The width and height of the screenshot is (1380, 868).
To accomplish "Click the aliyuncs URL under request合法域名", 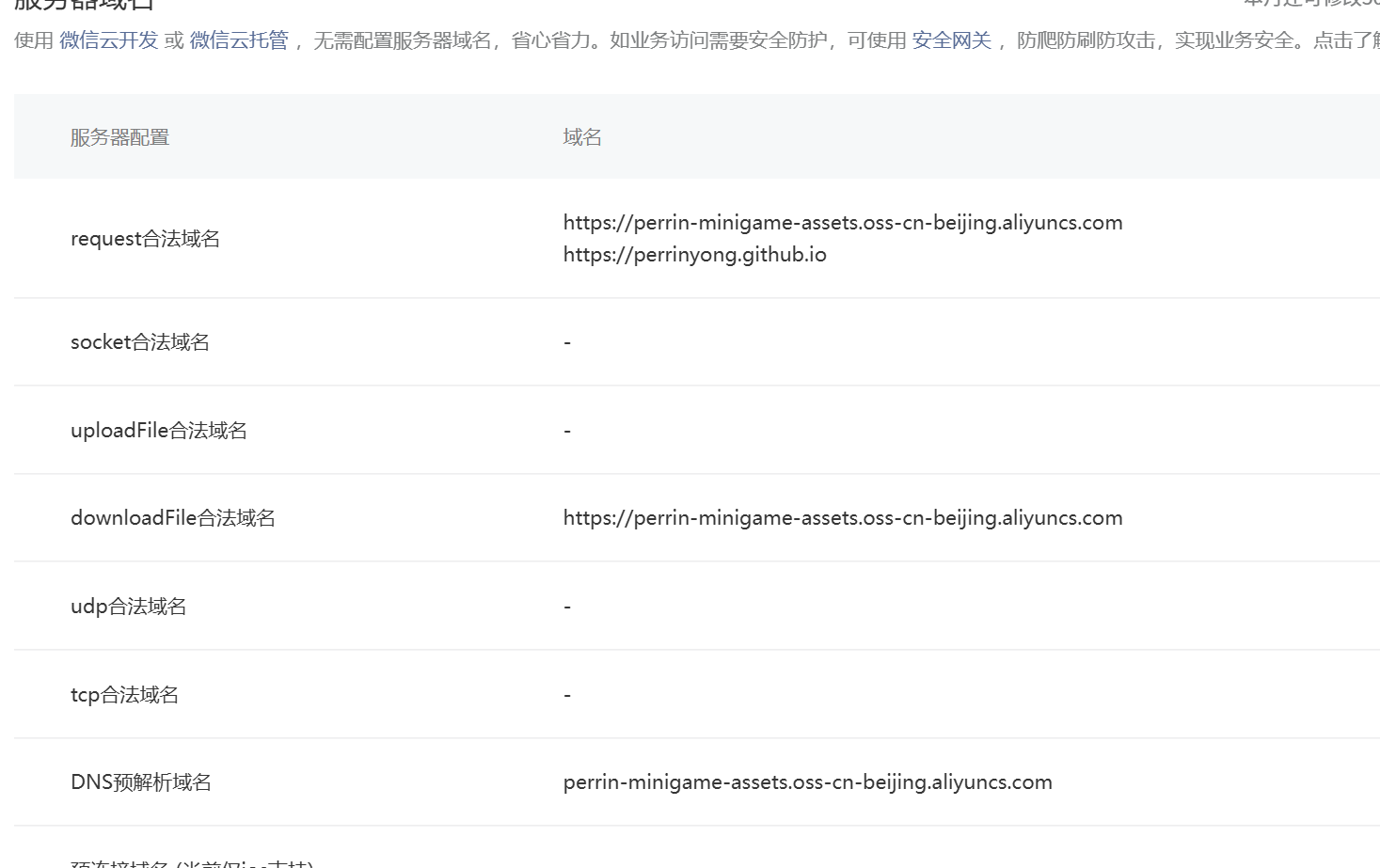I will pos(843,223).
